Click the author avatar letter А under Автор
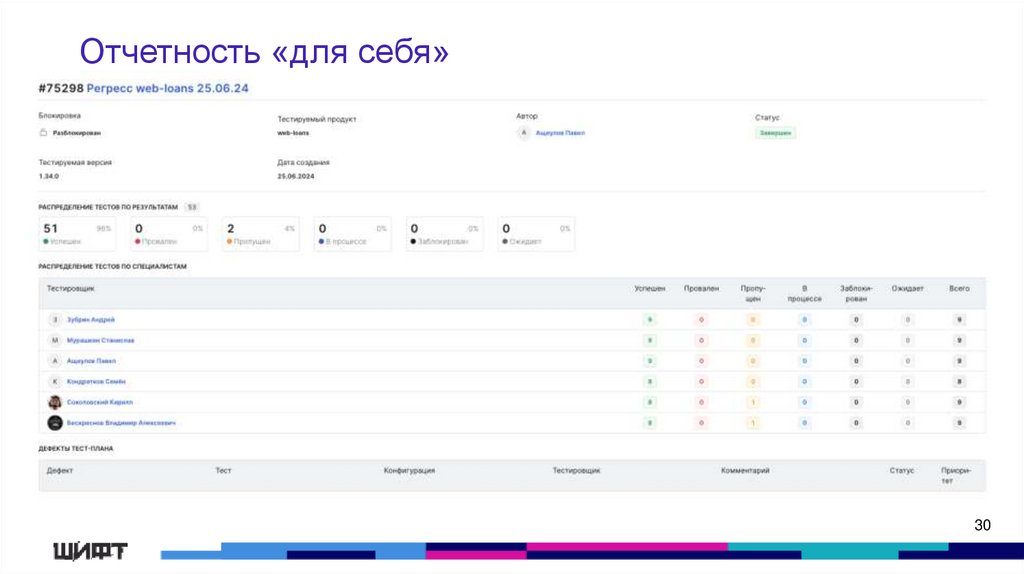The width and height of the screenshot is (1024, 574). point(523,133)
